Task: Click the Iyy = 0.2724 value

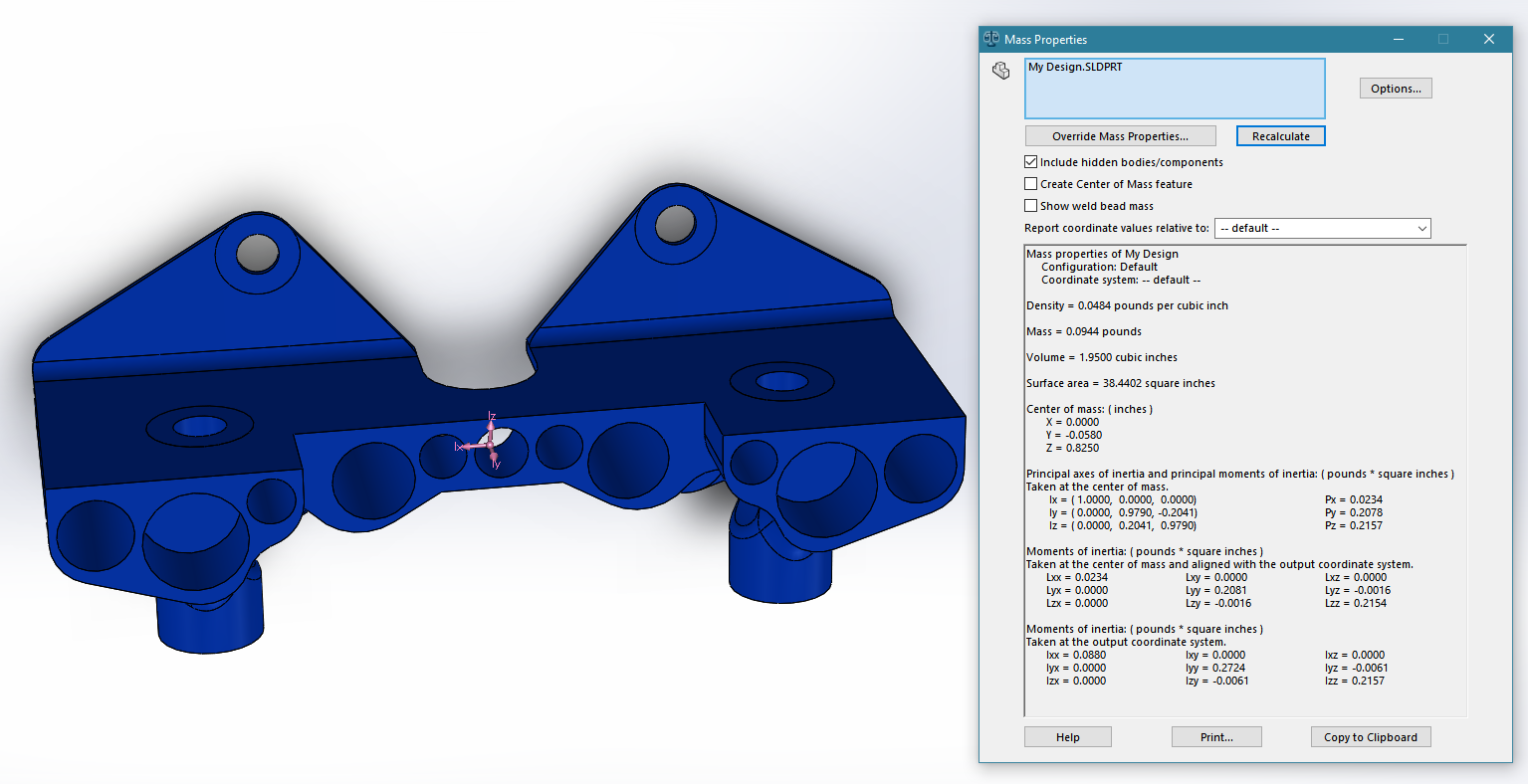Action: 1215,668
